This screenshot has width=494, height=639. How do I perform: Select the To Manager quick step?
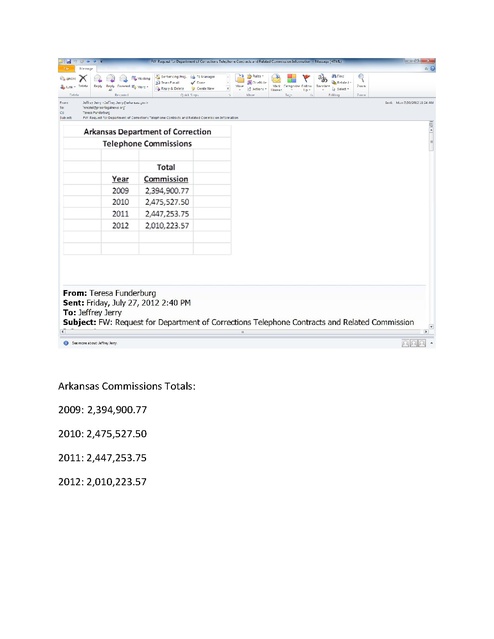click(x=203, y=77)
